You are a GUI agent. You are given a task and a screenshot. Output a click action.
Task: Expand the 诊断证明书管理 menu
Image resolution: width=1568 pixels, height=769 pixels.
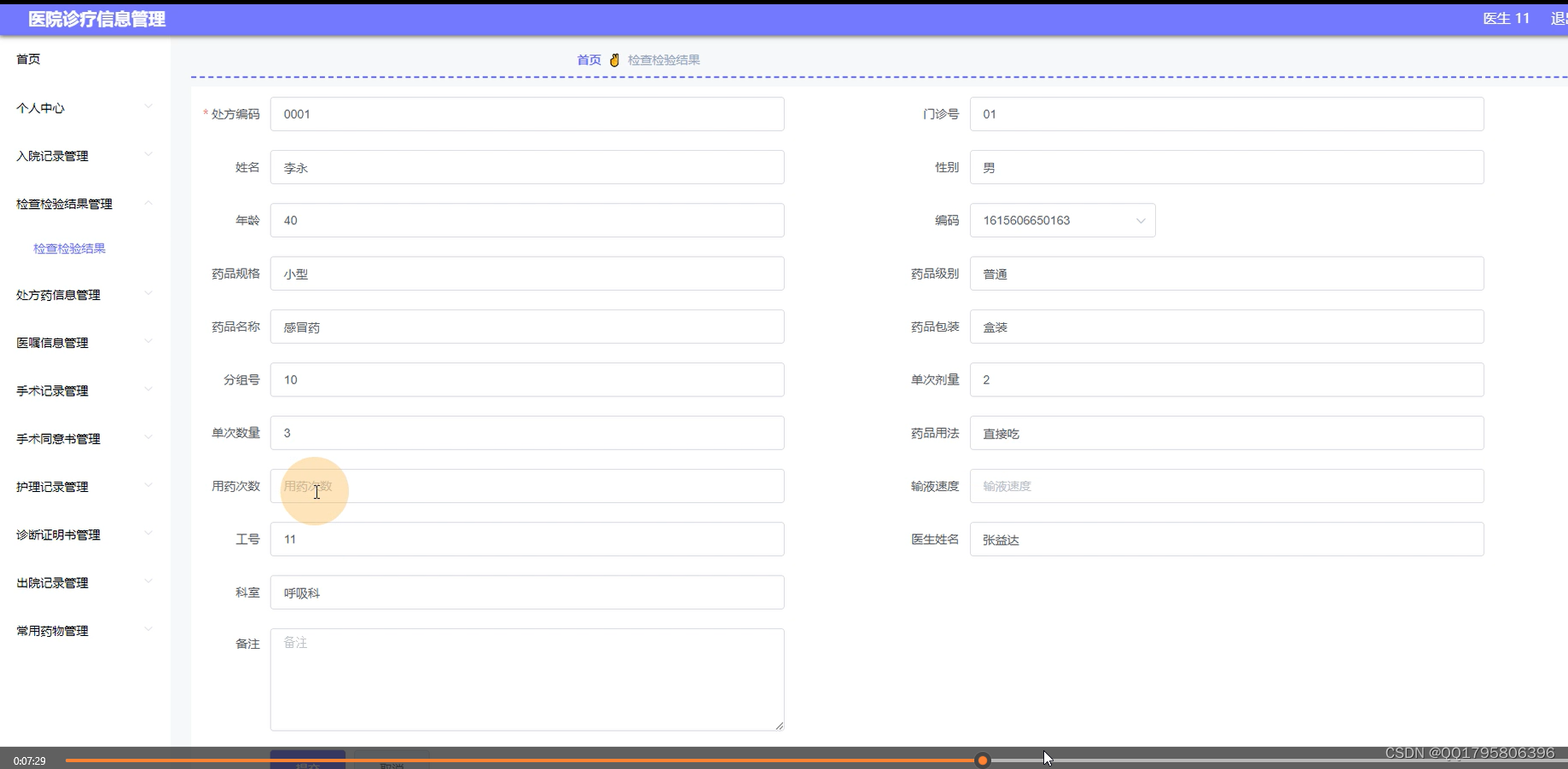point(84,535)
